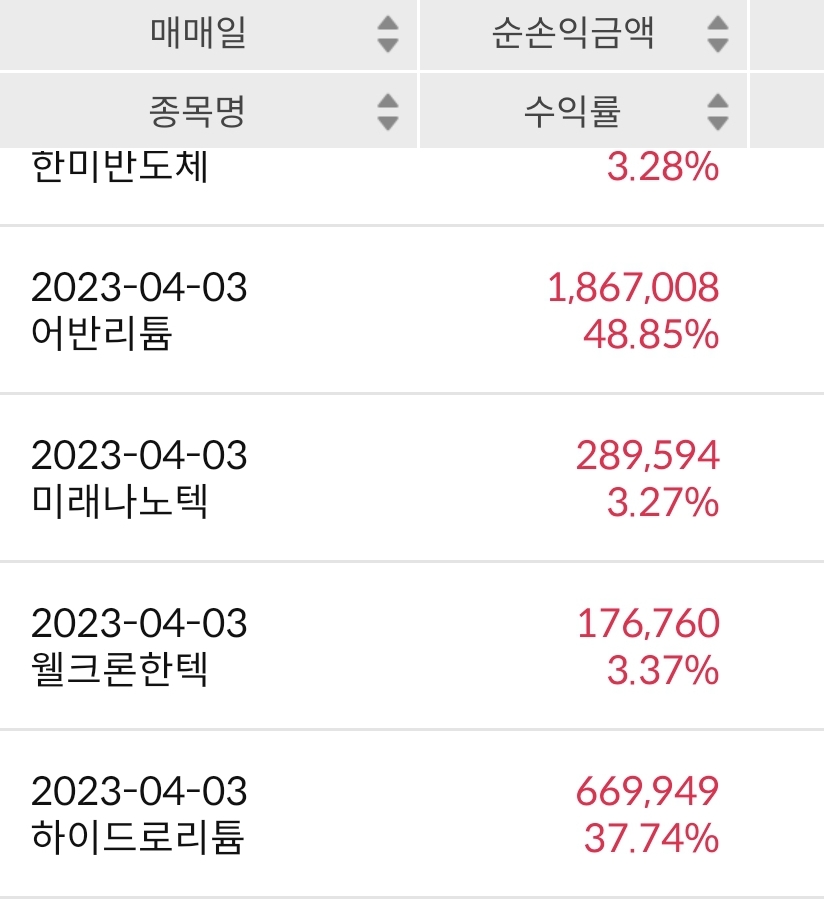Image resolution: width=824 pixels, height=910 pixels.
Task: Open the 한미반도체 stock entry
Action: [x=120, y=167]
